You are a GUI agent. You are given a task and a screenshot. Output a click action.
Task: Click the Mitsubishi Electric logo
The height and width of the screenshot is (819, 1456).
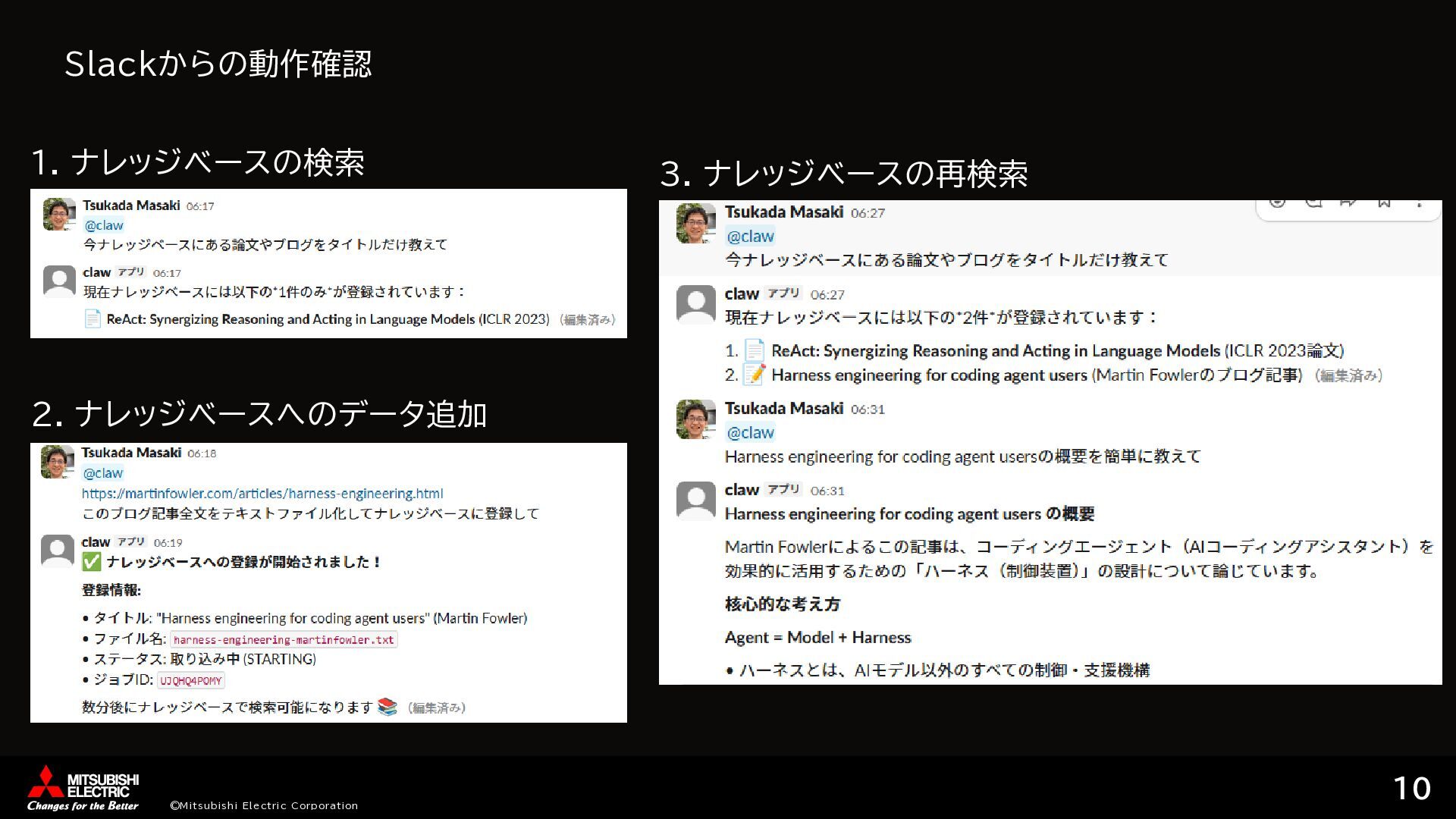[x=83, y=787]
